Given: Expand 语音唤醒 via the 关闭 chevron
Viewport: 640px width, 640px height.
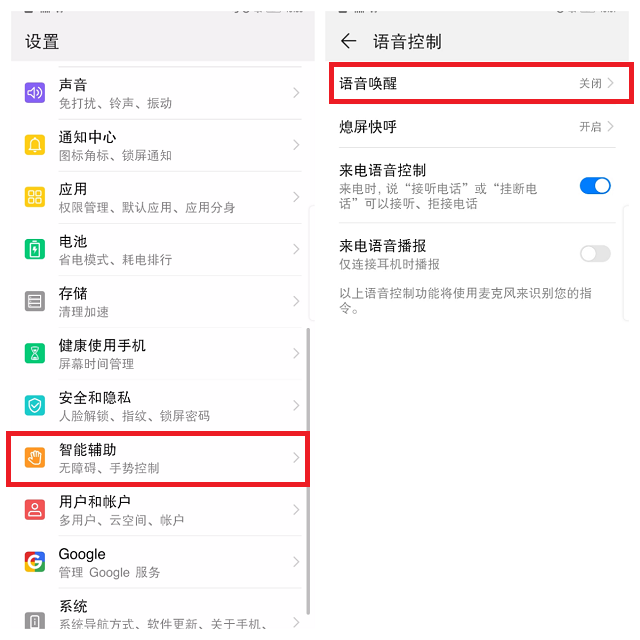Looking at the screenshot, I should pos(610,83).
